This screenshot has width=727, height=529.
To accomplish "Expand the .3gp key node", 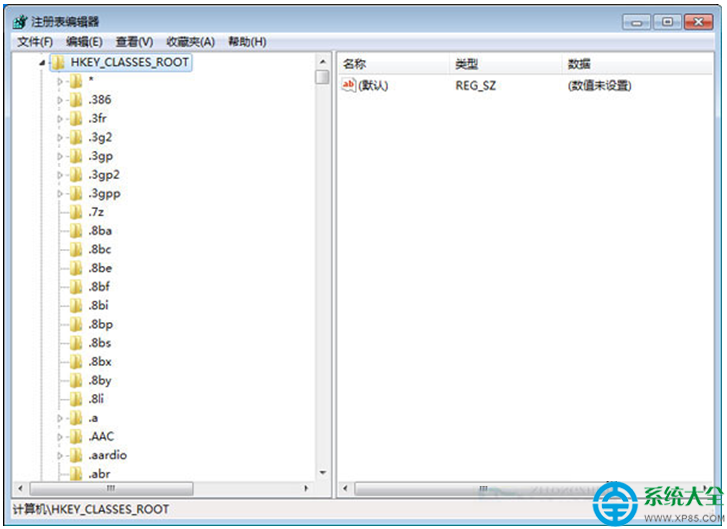I will pyautogui.click(x=60, y=156).
